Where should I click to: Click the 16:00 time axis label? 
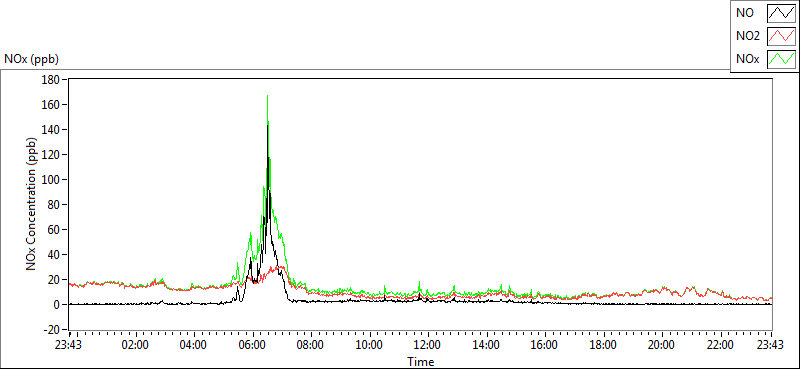[x=544, y=344]
